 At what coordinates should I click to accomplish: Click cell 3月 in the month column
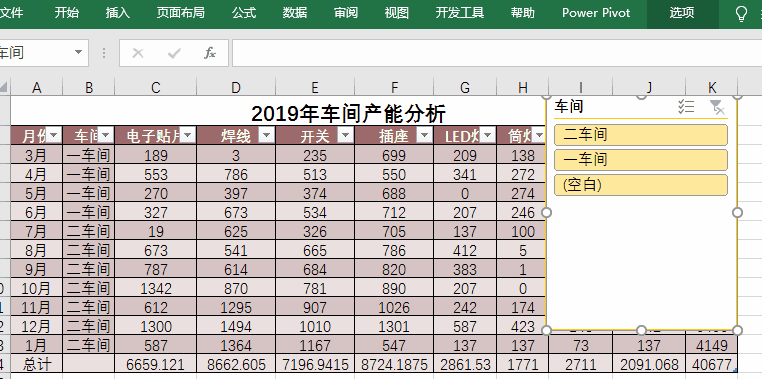(x=36, y=155)
